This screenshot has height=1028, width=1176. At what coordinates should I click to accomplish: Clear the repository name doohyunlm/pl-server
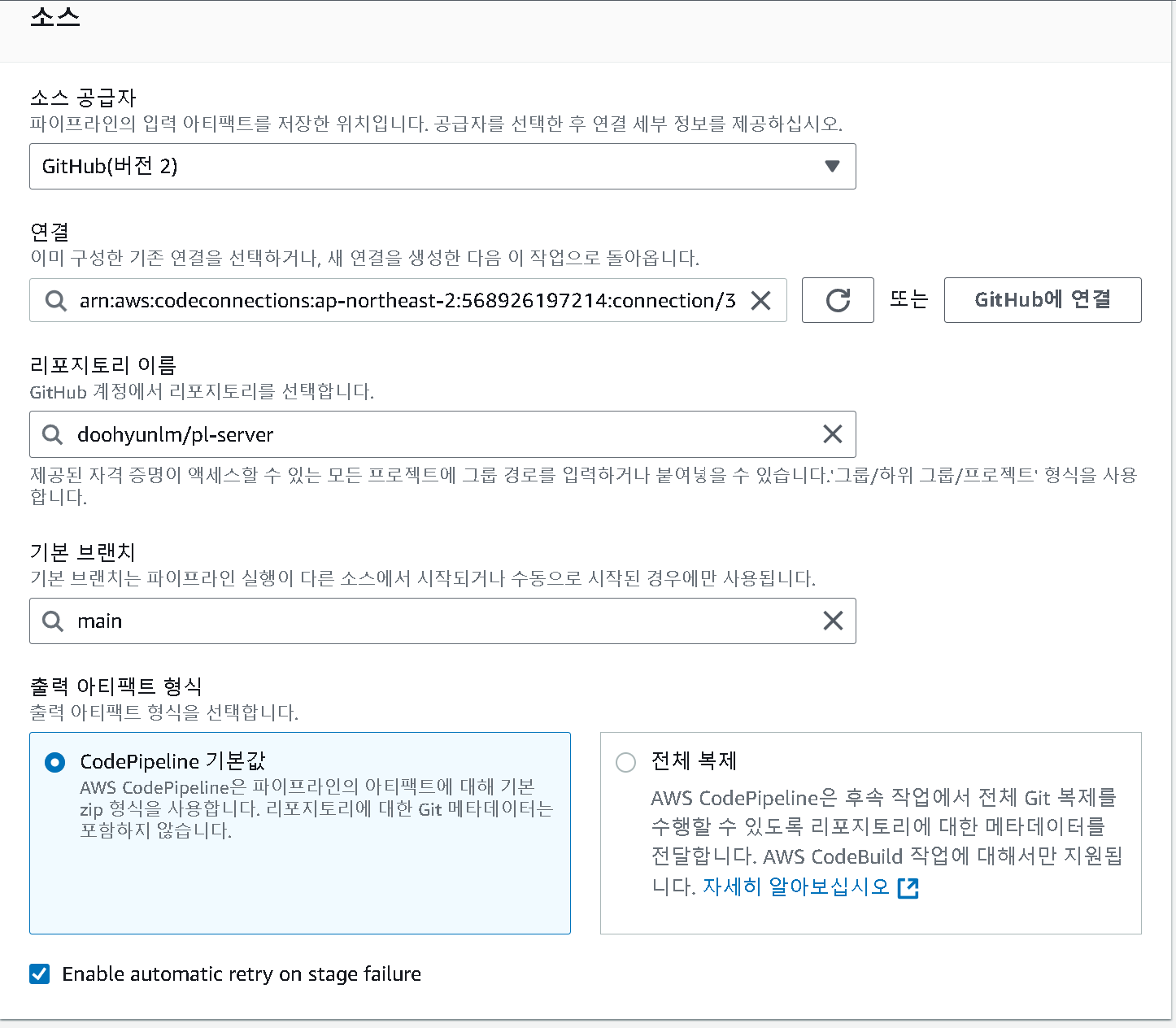point(833,434)
